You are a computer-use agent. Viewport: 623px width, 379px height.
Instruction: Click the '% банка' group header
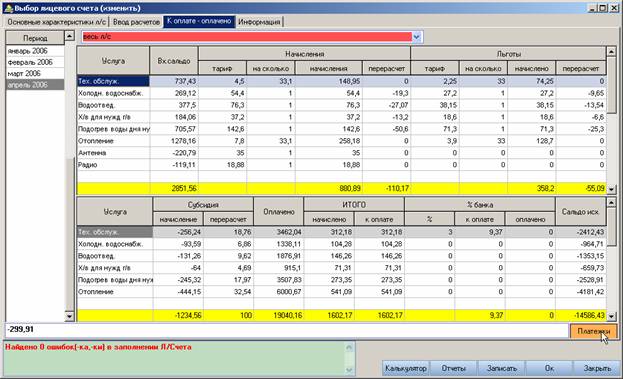point(480,205)
